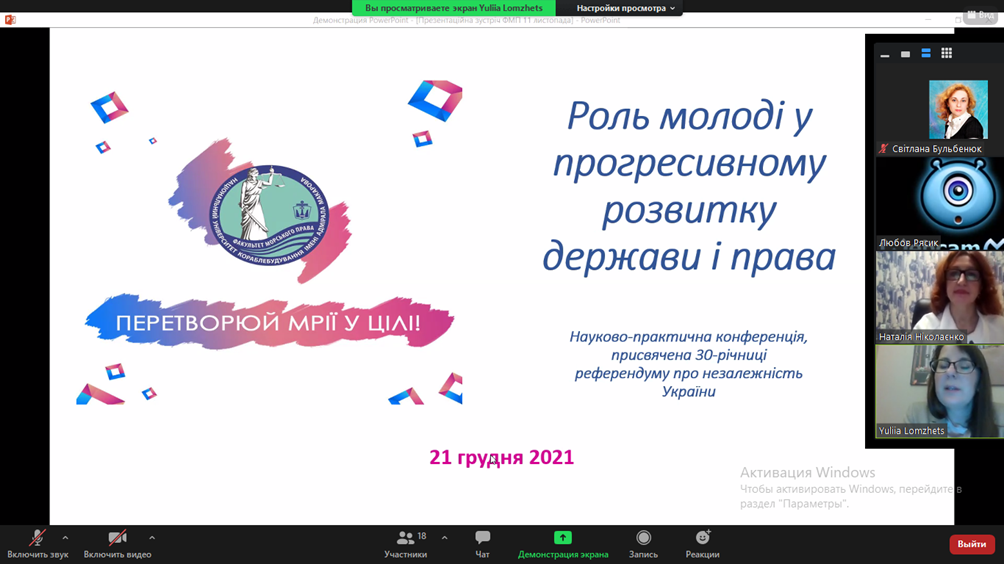
Task: Expand arrow next to participants count
Action: (445, 538)
